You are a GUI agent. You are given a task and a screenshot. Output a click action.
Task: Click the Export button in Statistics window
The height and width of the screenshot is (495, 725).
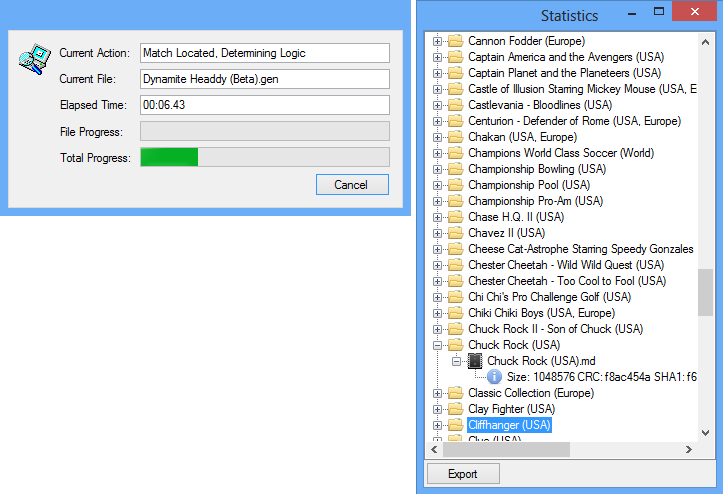point(463,474)
